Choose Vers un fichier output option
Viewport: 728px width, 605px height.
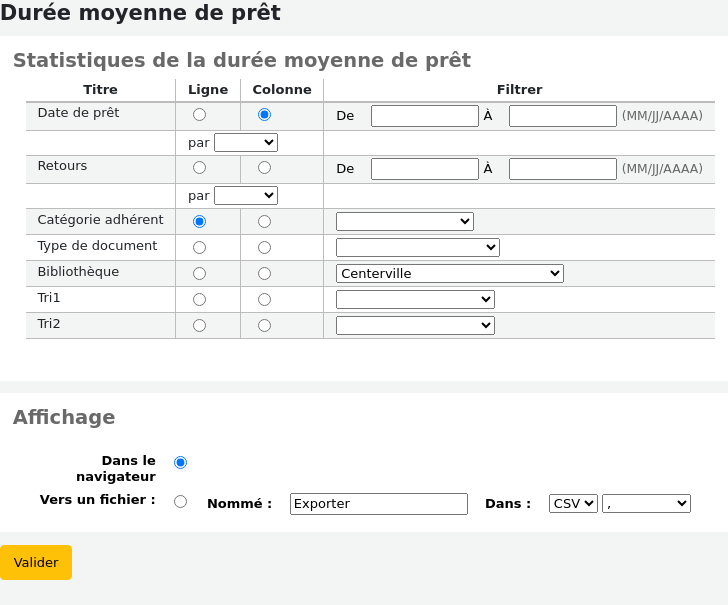(x=181, y=501)
